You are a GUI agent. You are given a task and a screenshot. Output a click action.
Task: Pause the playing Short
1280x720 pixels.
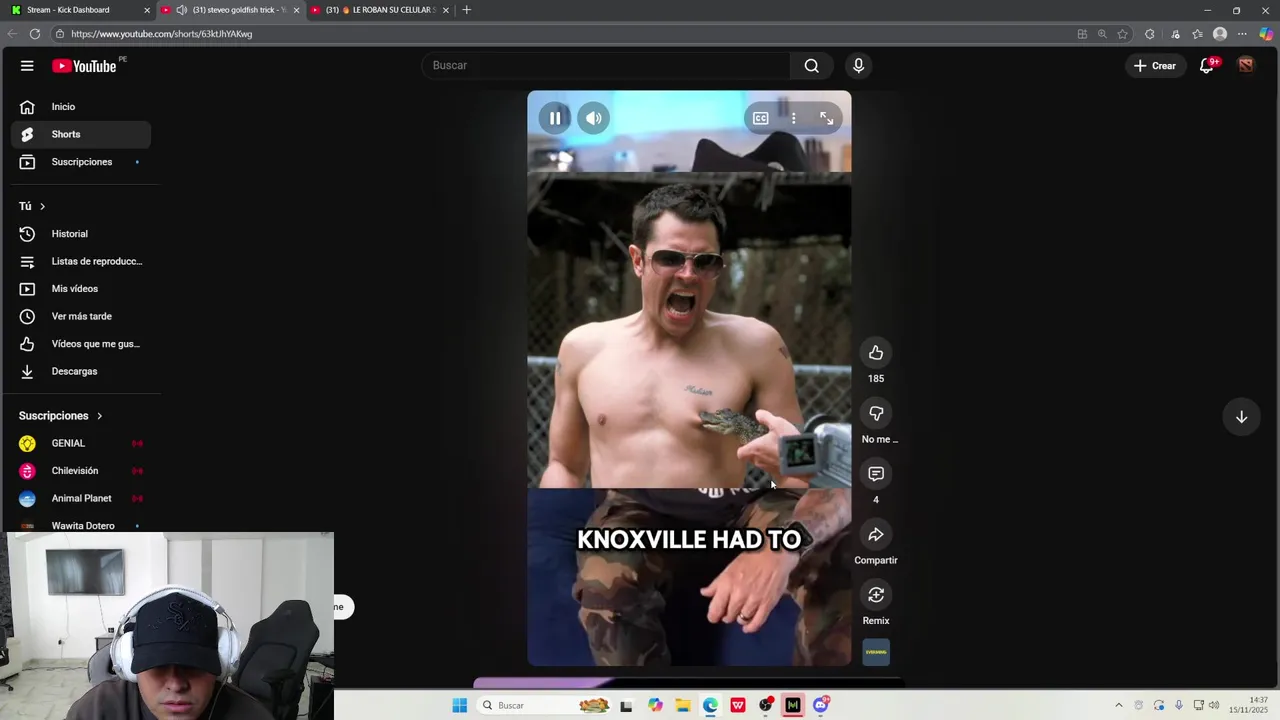click(x=555, y=118)
